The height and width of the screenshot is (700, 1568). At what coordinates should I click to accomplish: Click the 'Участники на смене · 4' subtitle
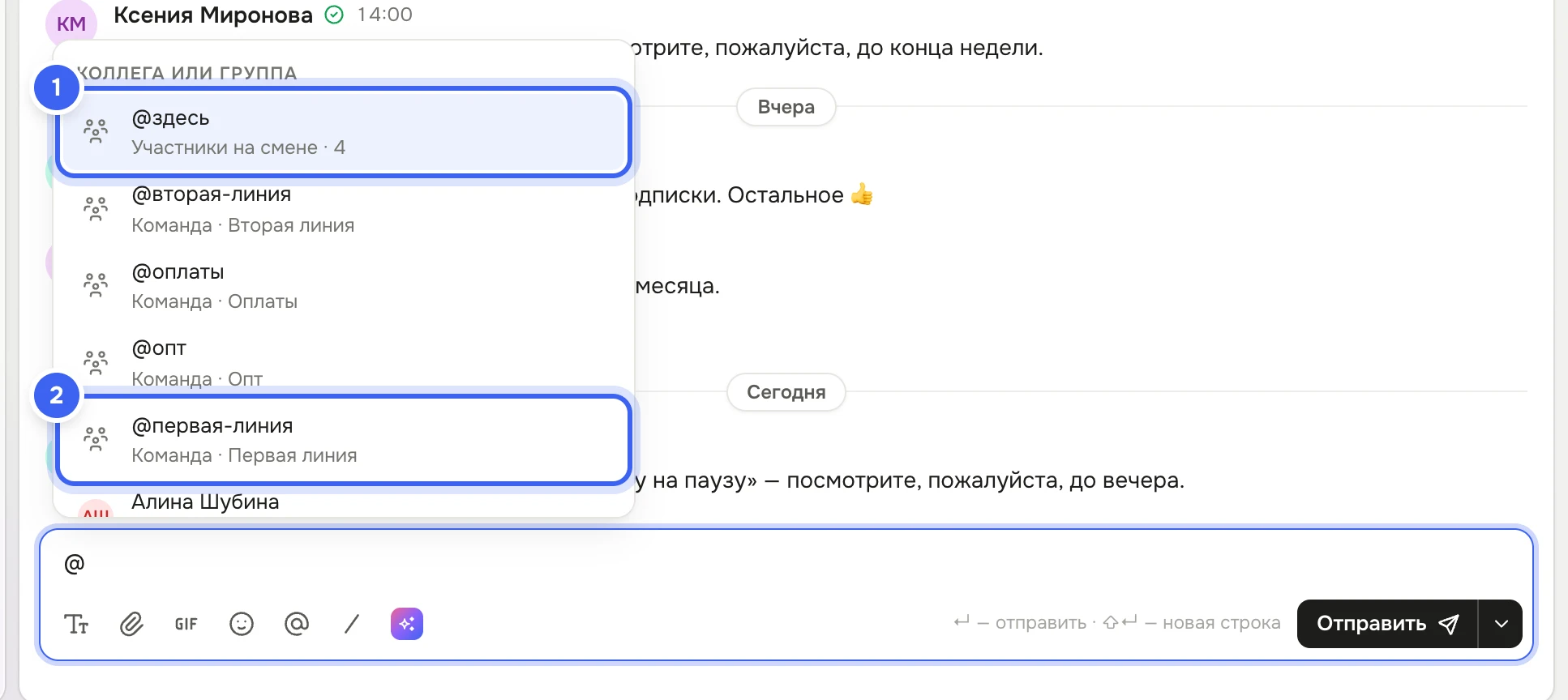click(x=238, y=147)
